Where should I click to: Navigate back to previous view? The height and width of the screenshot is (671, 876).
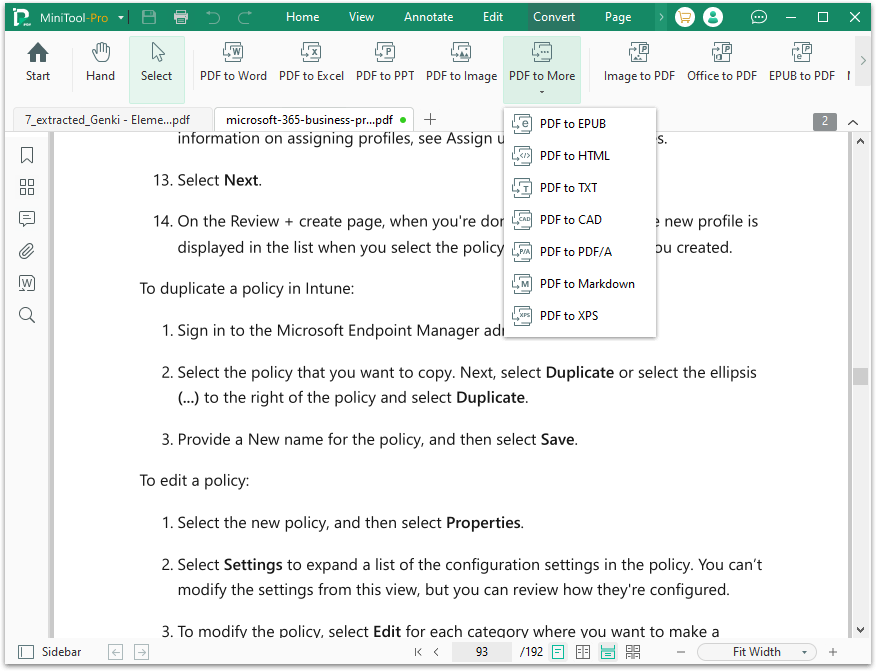click(x=116, y=652)
